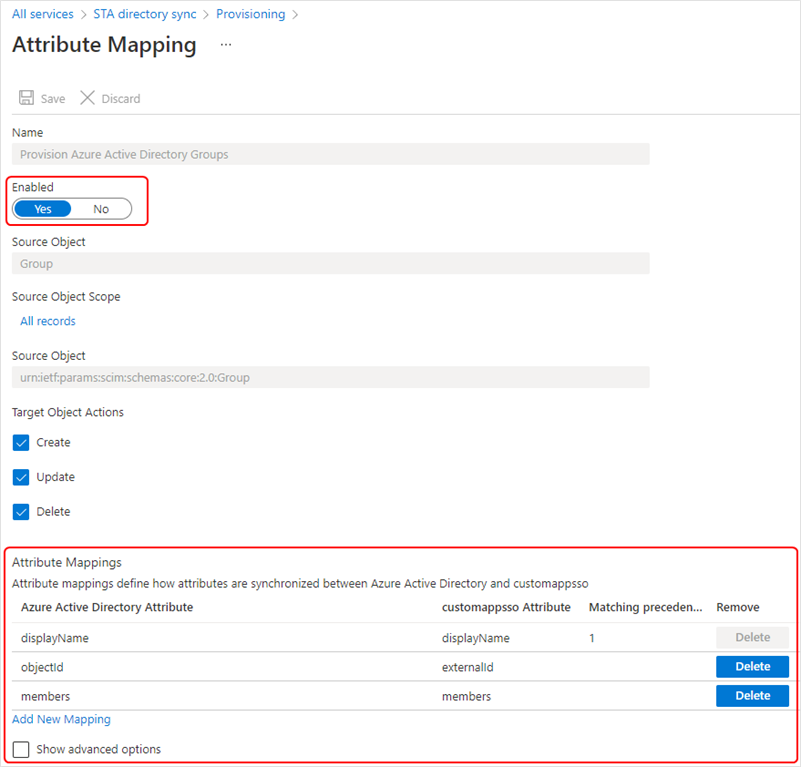The width and height of the screenshot is (801, 767).
Task: Click the externalId customappsso attribute cell
Action: coord(468,667)
